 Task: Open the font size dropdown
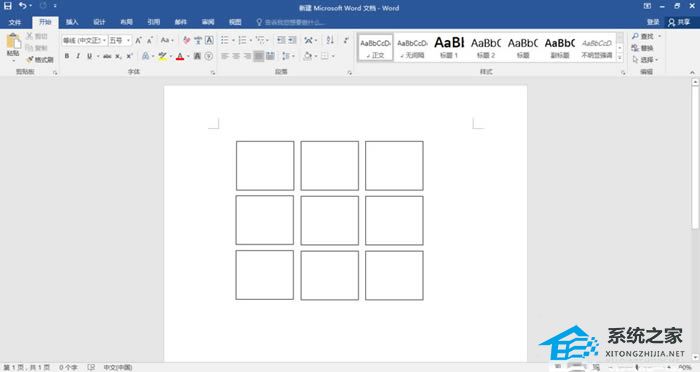(x=129, y=40)
